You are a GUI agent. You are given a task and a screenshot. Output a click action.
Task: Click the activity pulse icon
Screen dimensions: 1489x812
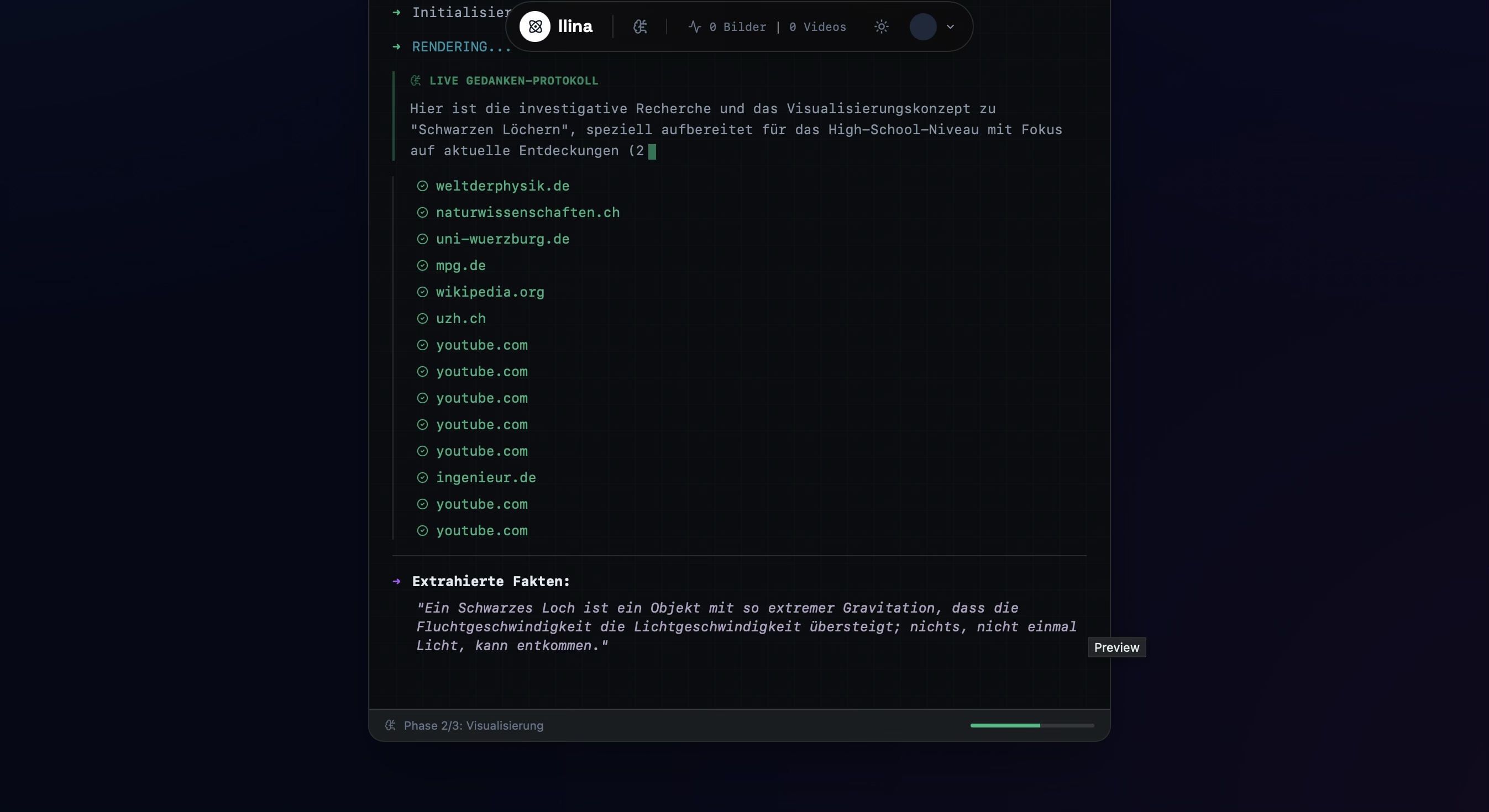click(695, 27)
